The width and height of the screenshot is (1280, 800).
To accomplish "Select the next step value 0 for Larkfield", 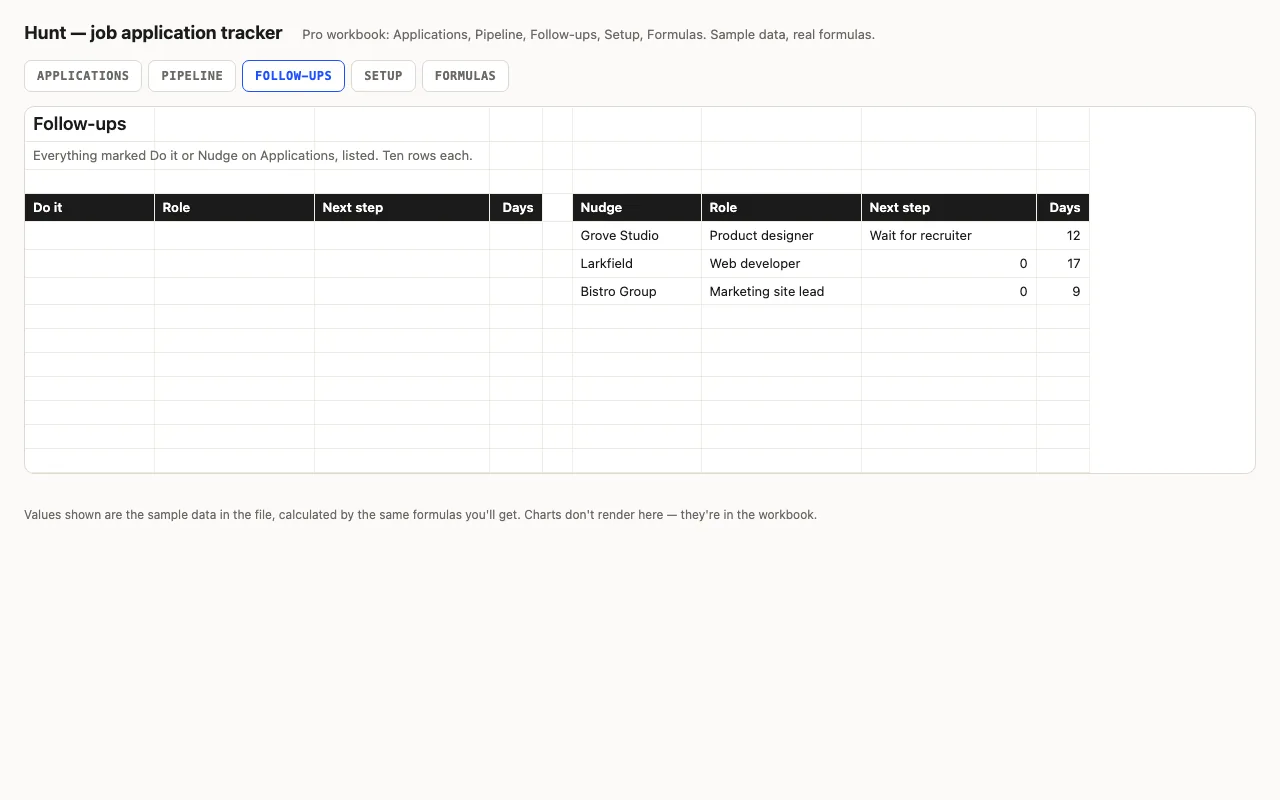I will coord(949,264).
